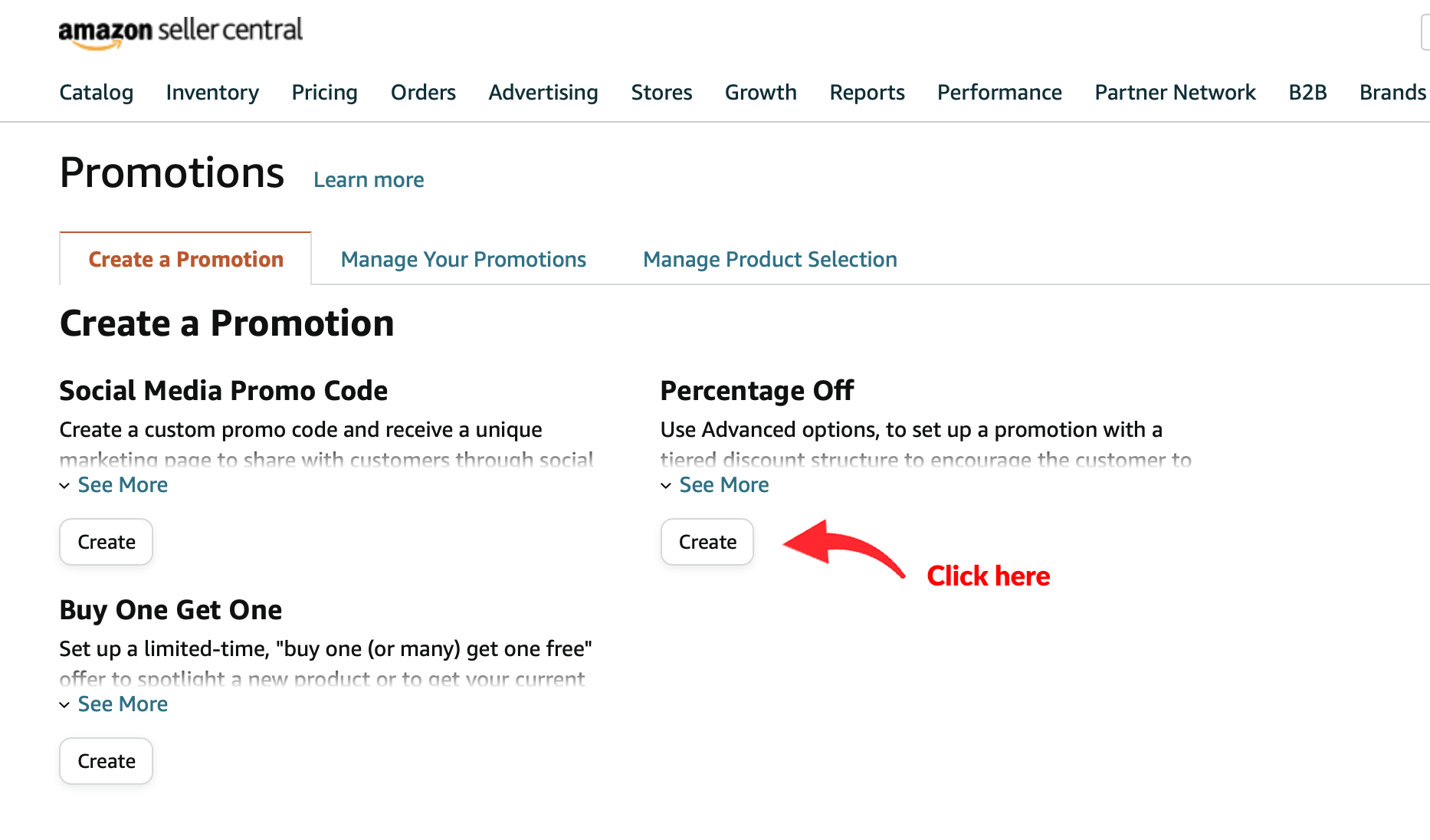Open the Manage Your Promotions tab
Viewport: 1430px width, 840px height.
pyautogui.click(x=464, y=259)
